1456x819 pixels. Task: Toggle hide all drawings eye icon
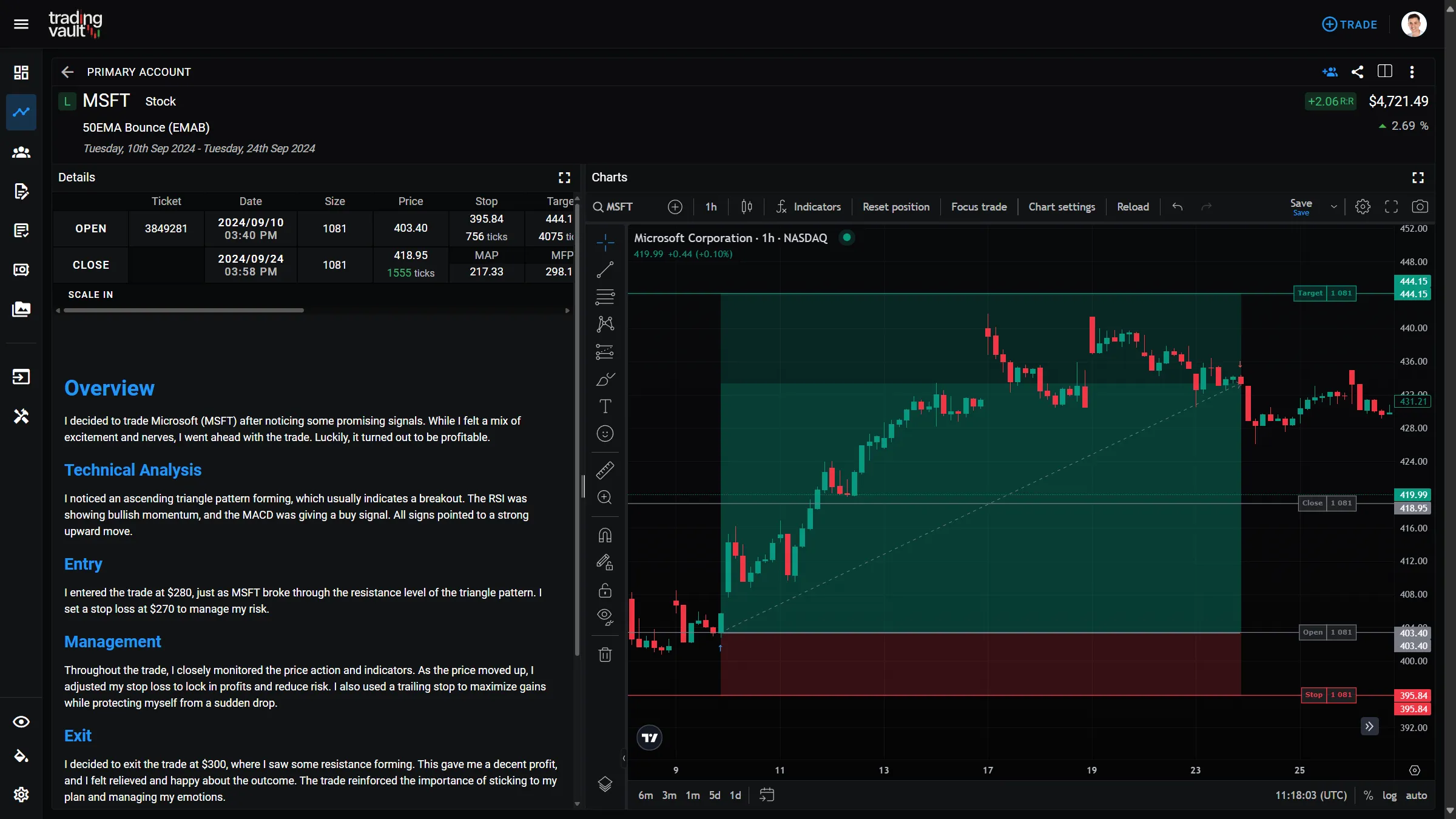pos(605,618)
